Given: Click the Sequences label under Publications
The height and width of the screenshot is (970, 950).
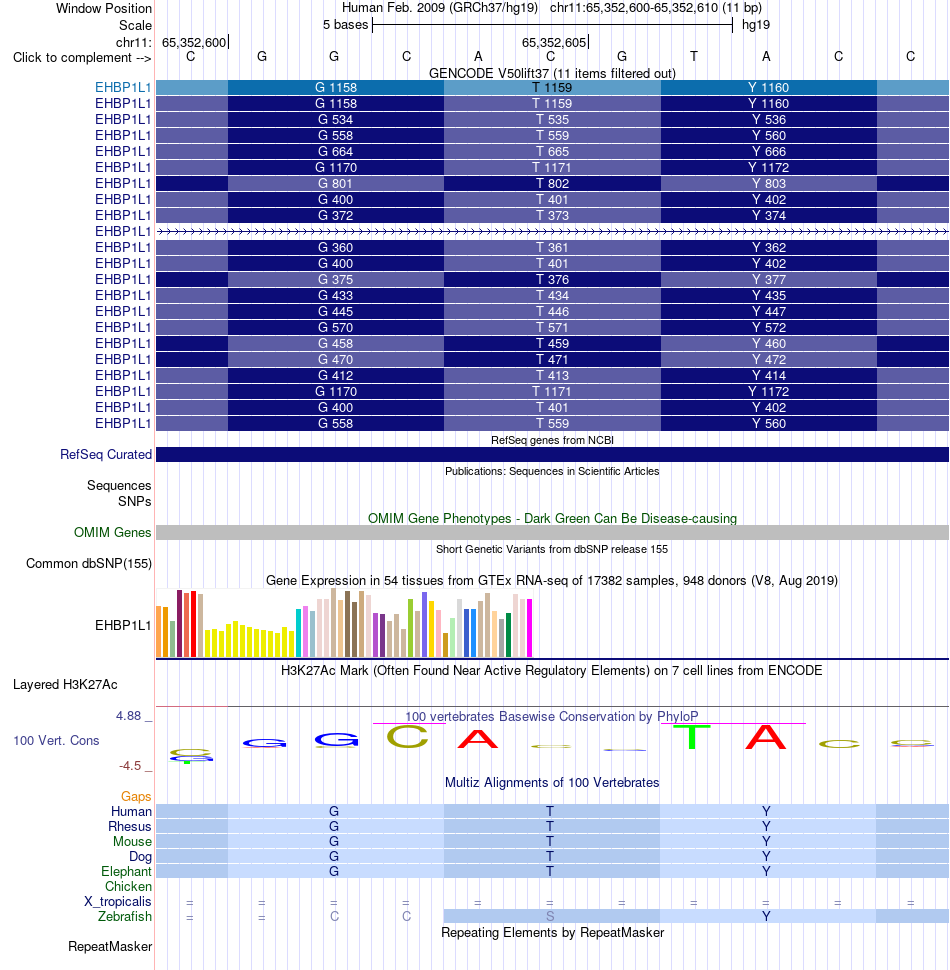Looking at the screenshot, I should coord(119,486).
